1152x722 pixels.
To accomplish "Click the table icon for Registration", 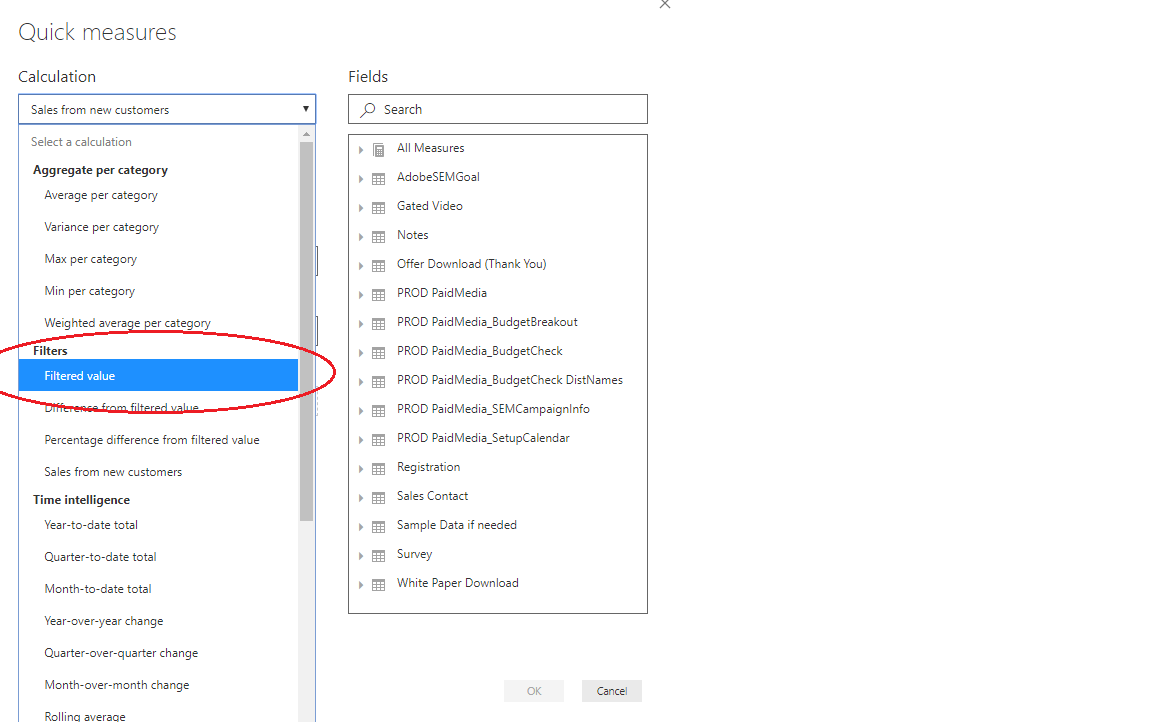I will [378, 469].
